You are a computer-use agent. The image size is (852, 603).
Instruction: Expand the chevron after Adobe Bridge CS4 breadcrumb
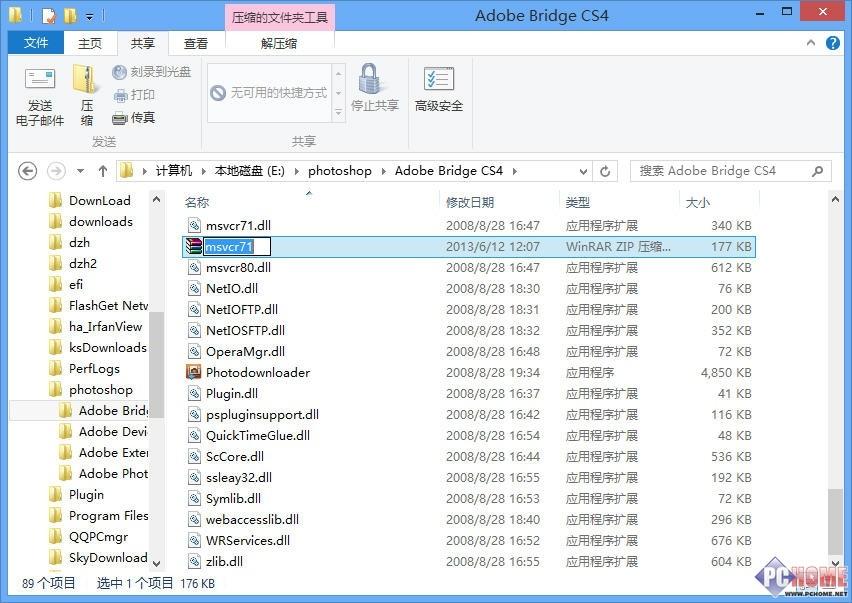click(514, 171)
